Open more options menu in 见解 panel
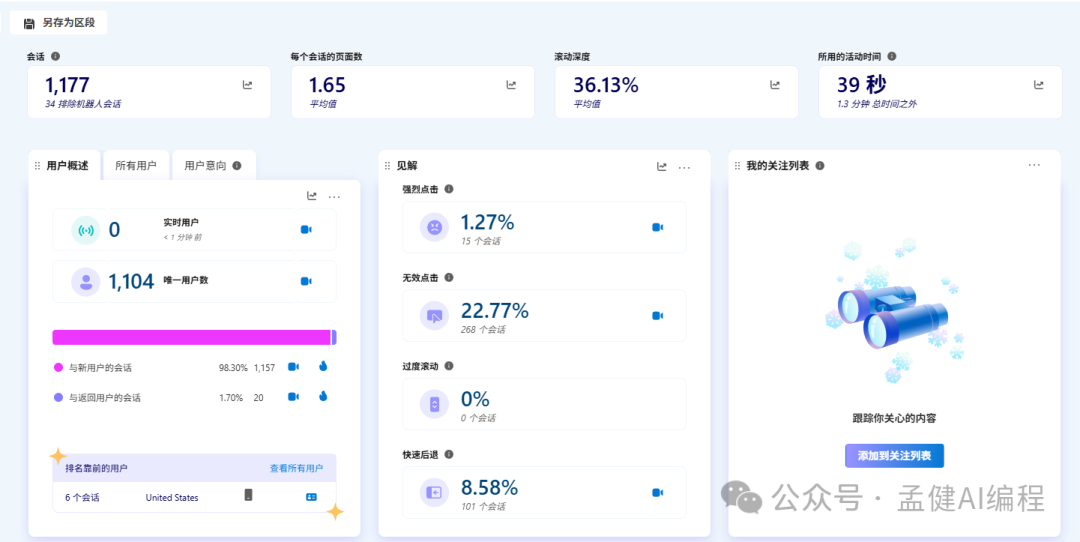The image size is (1080, 542). tap(684, 167)
